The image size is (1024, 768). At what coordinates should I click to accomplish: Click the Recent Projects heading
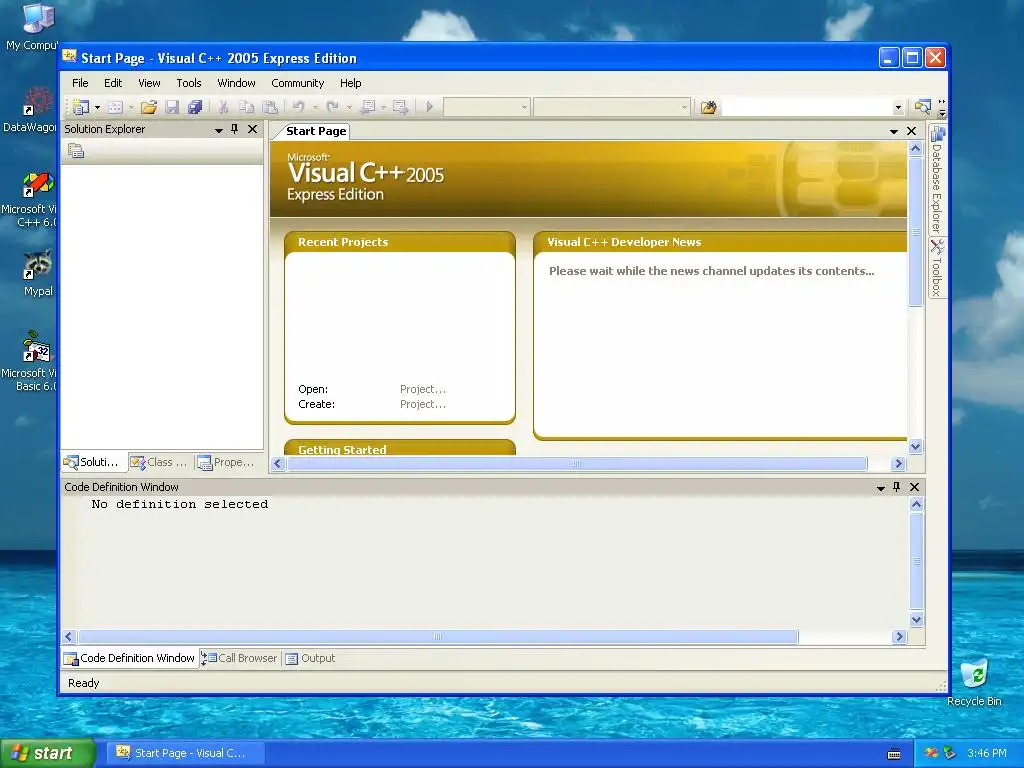pyautogui.click(x=343, y=242)
